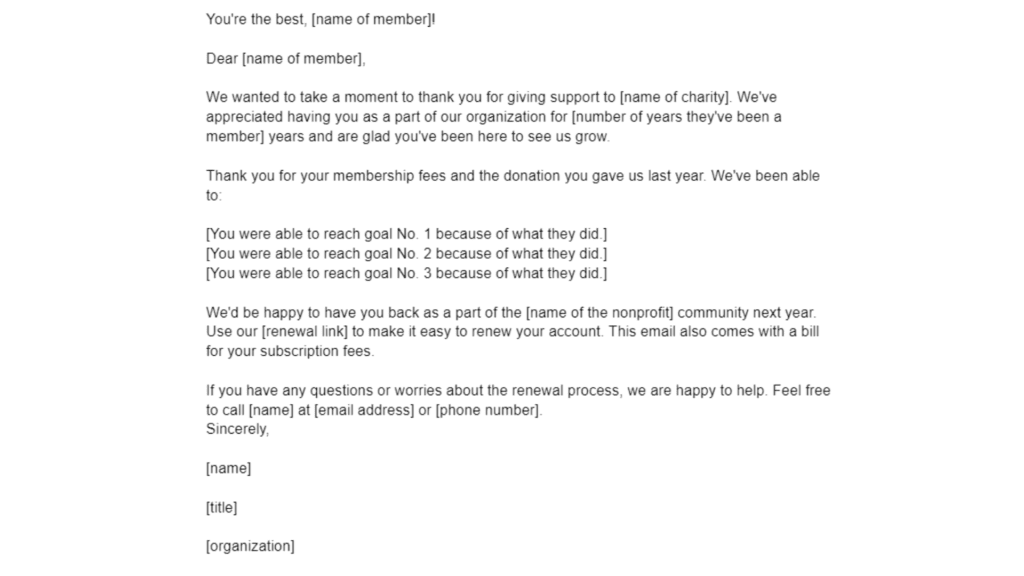Image resolution: width=1024 pixels, height=576 pixels.
Task: Click the goal No. 2 placeholder line
Action: (x=406, y=253)
